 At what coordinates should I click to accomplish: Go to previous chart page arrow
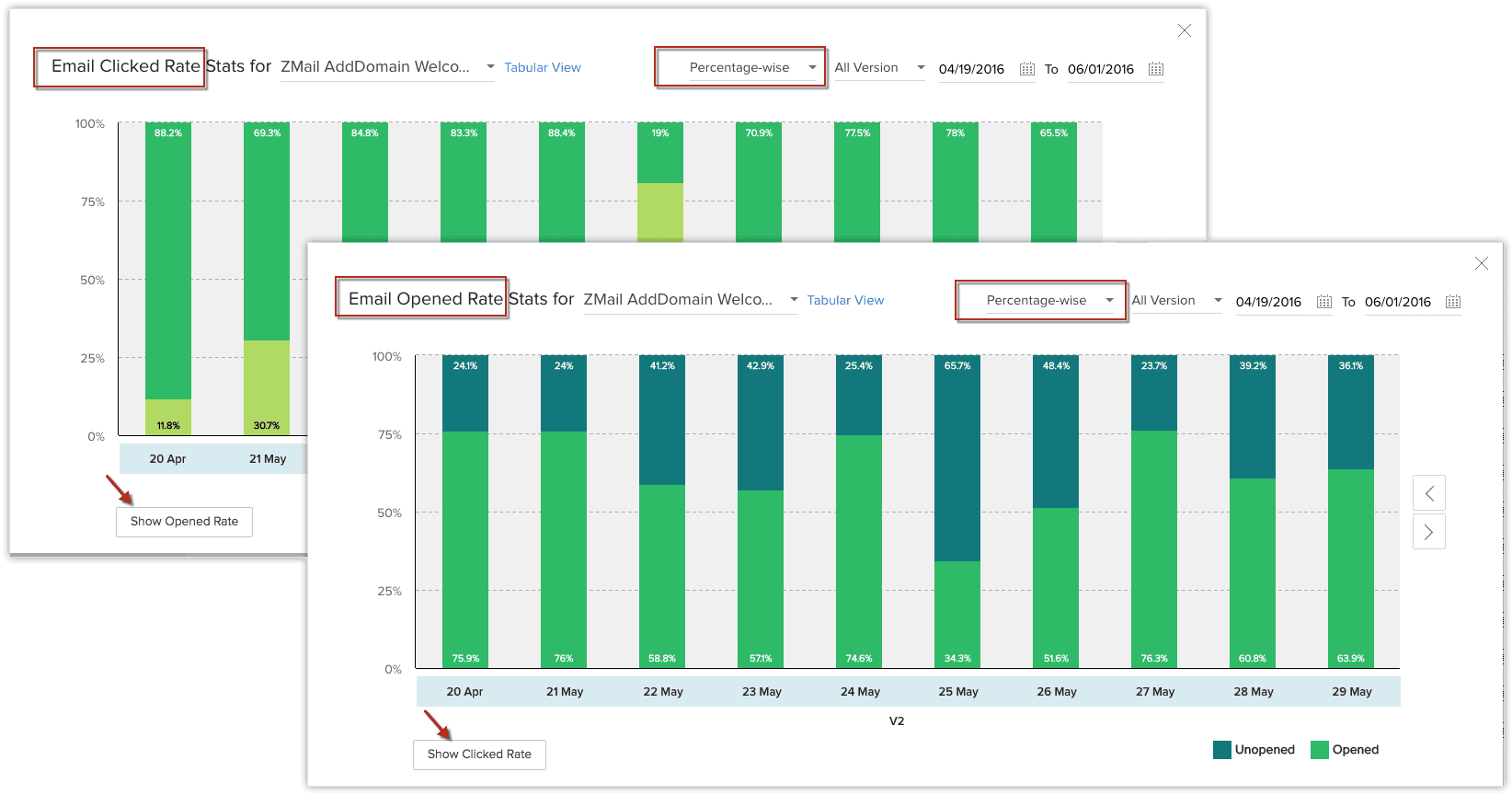[1429, 493]
